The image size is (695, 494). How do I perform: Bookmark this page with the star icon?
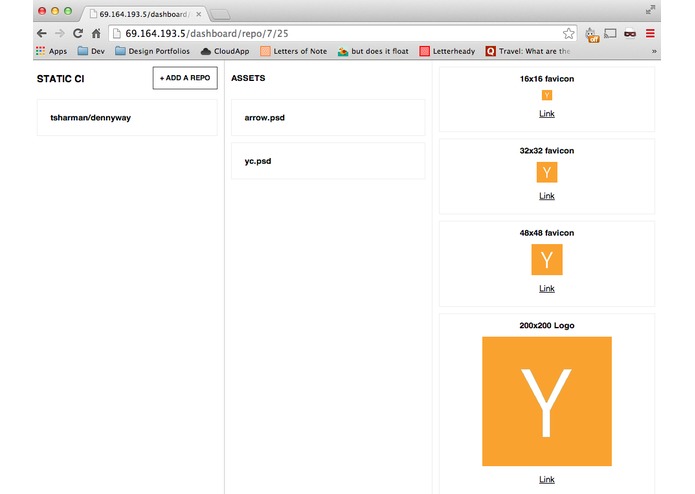point(568,33)
